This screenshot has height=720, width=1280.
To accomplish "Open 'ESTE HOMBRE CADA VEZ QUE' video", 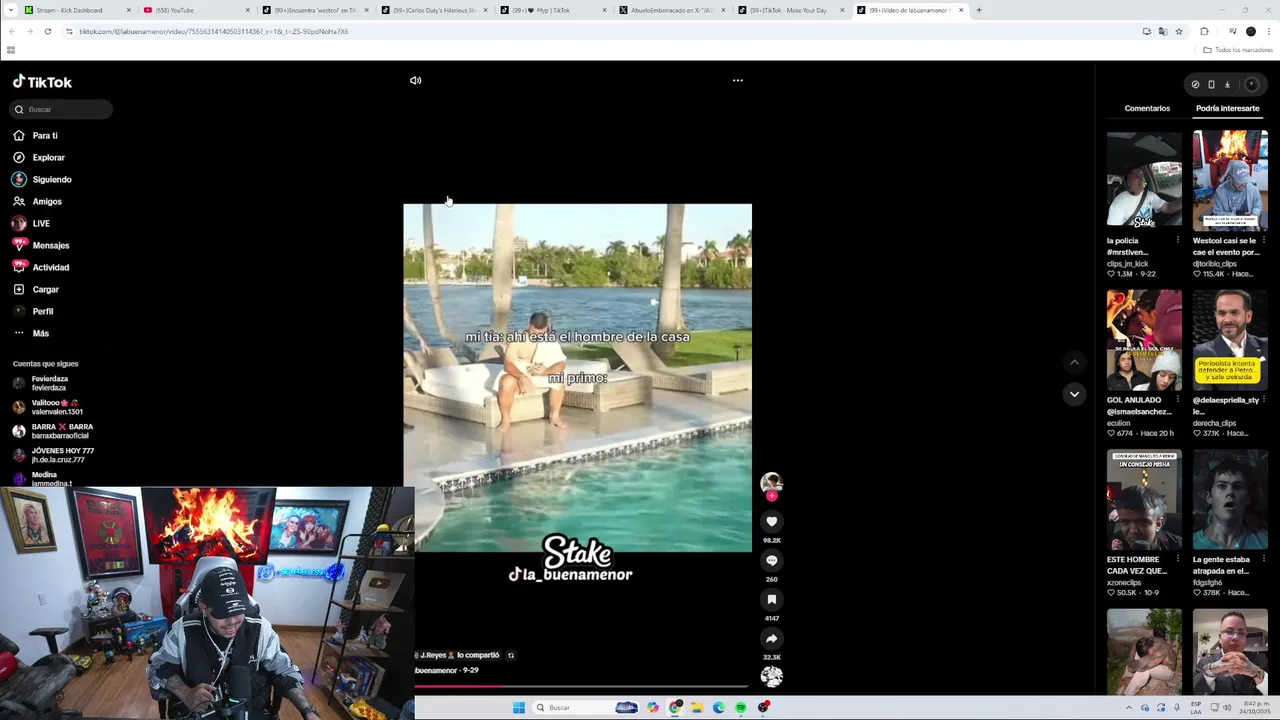I will pos(1144,500).
